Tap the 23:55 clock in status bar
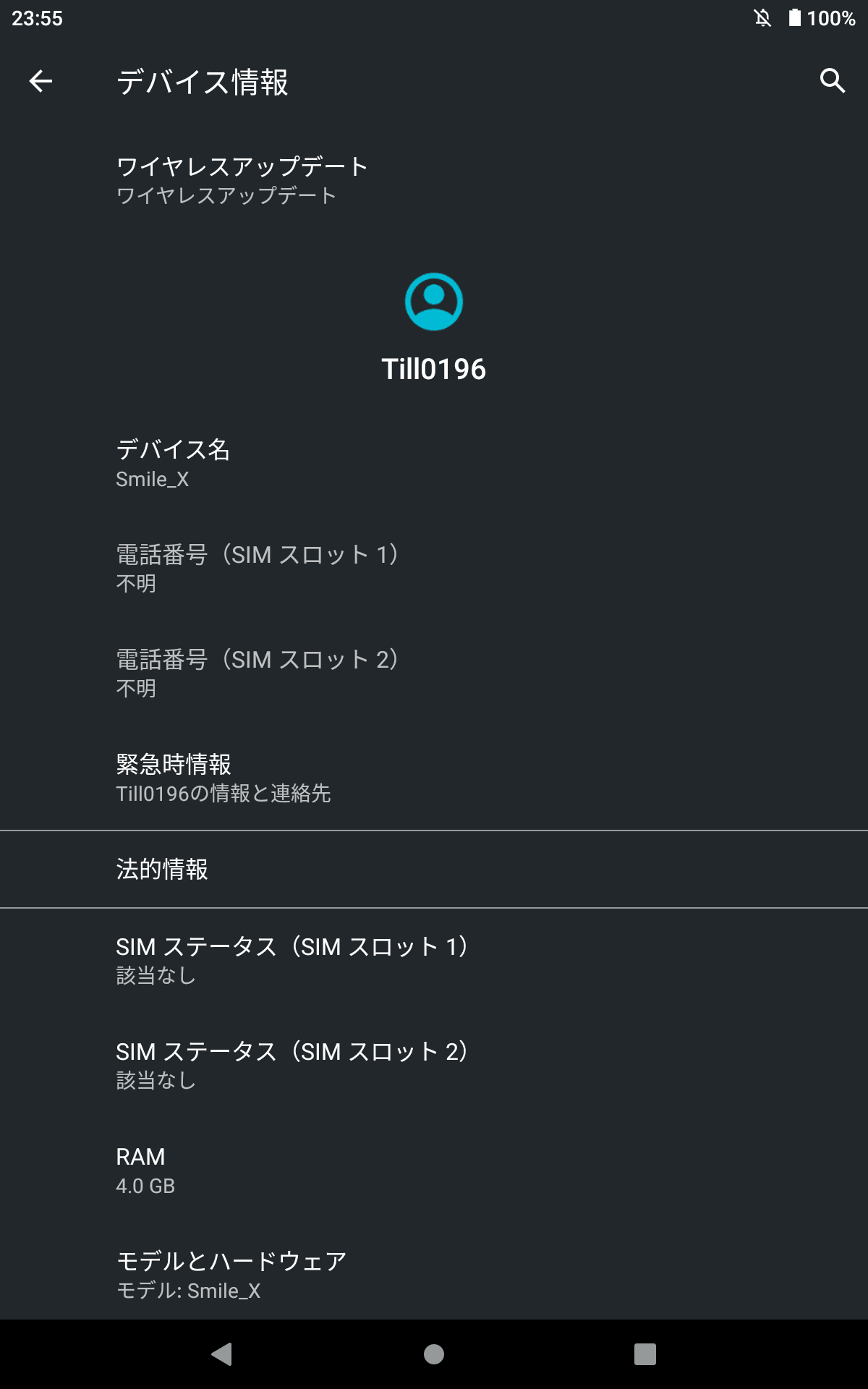 [x=38, y=18]
